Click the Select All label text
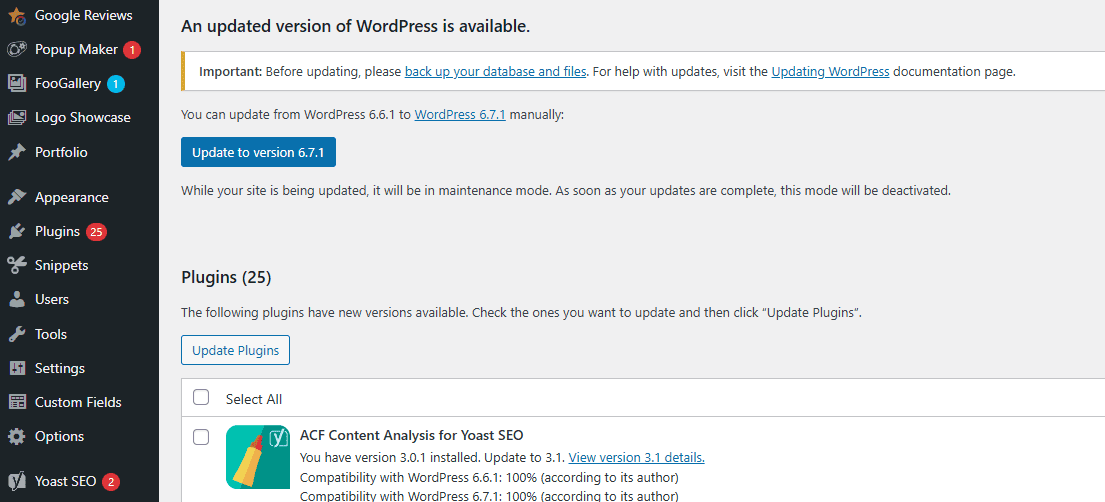This screenshot has height=502, width=1105. [254, 399]
